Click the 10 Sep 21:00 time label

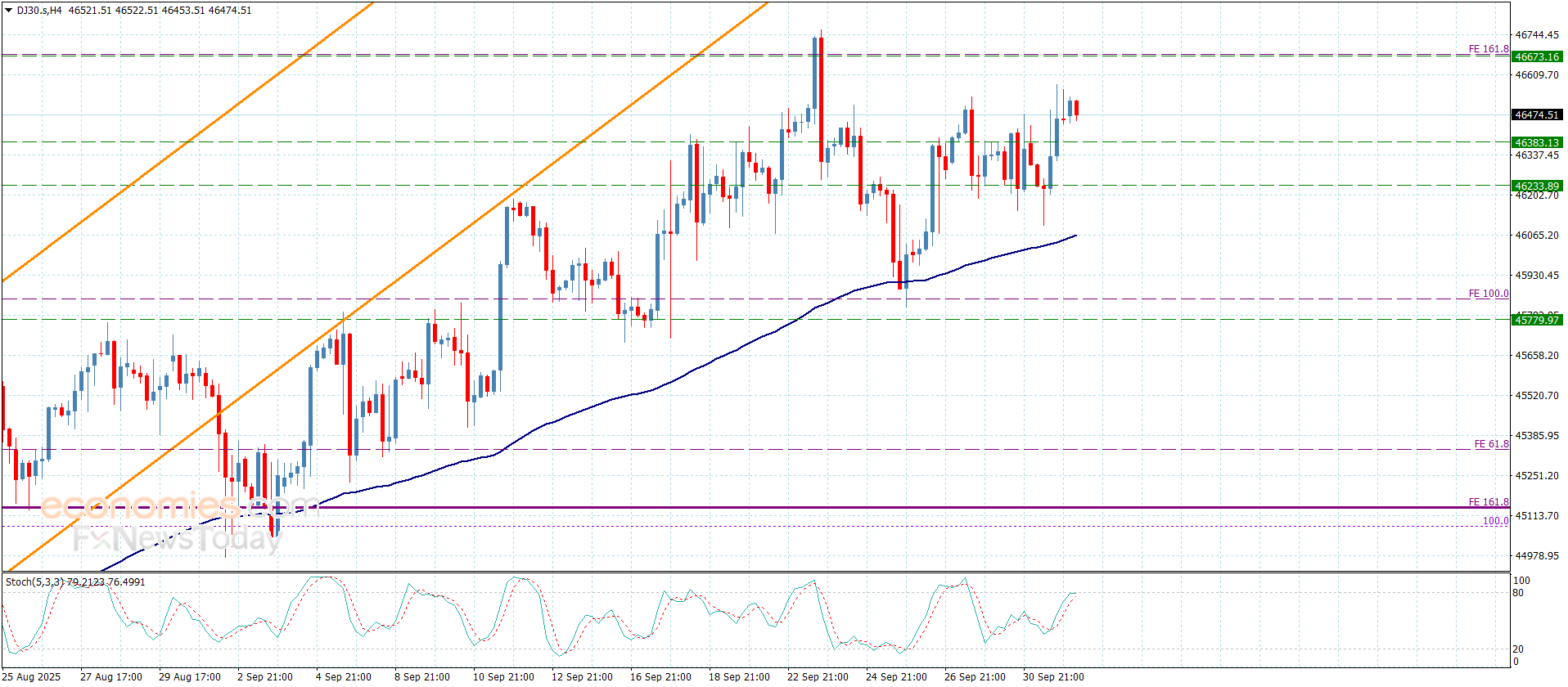503,677
